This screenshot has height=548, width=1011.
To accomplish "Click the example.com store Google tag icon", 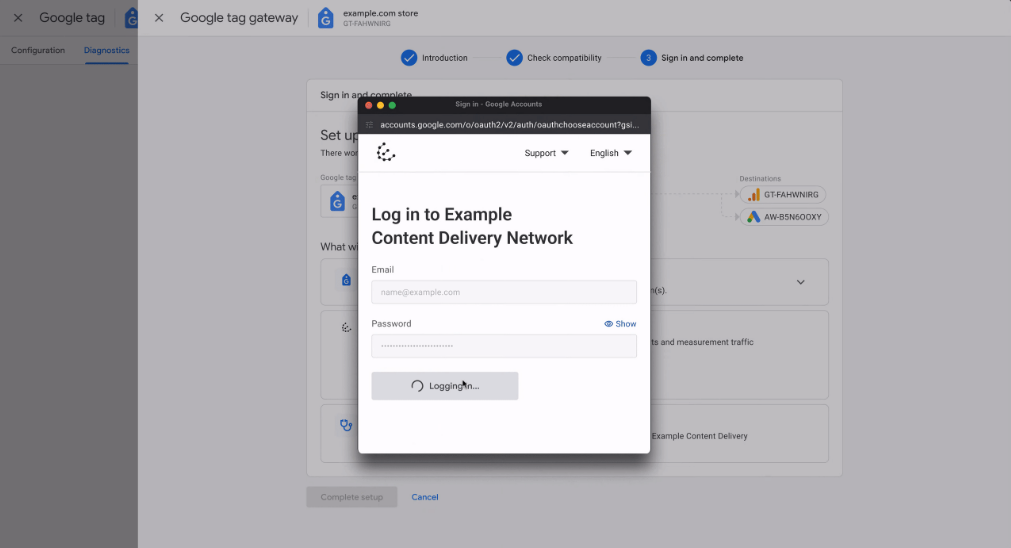I will (x=326, y=18).
